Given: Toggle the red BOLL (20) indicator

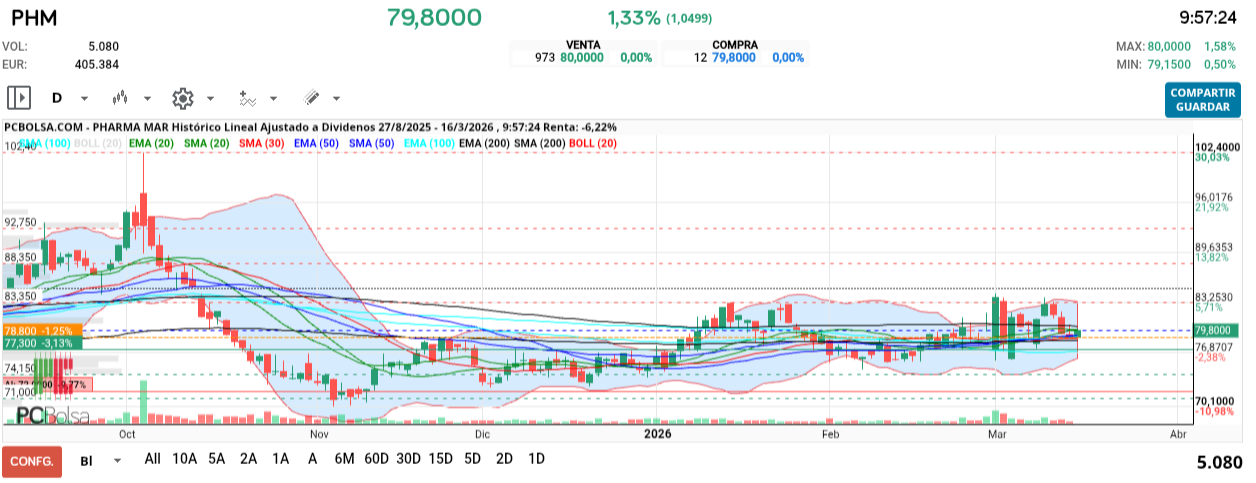Looking at the screenshot, I should point(592,144).
